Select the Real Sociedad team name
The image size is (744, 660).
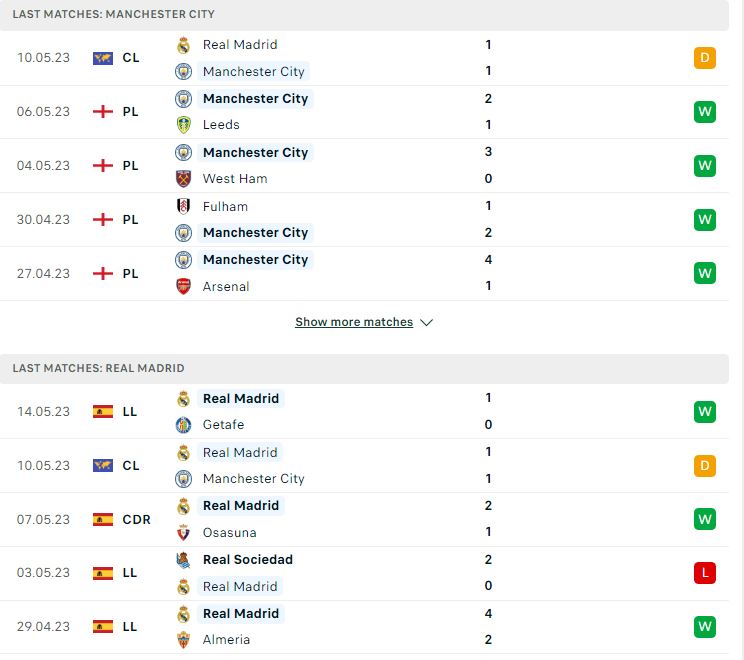[248, 559]
